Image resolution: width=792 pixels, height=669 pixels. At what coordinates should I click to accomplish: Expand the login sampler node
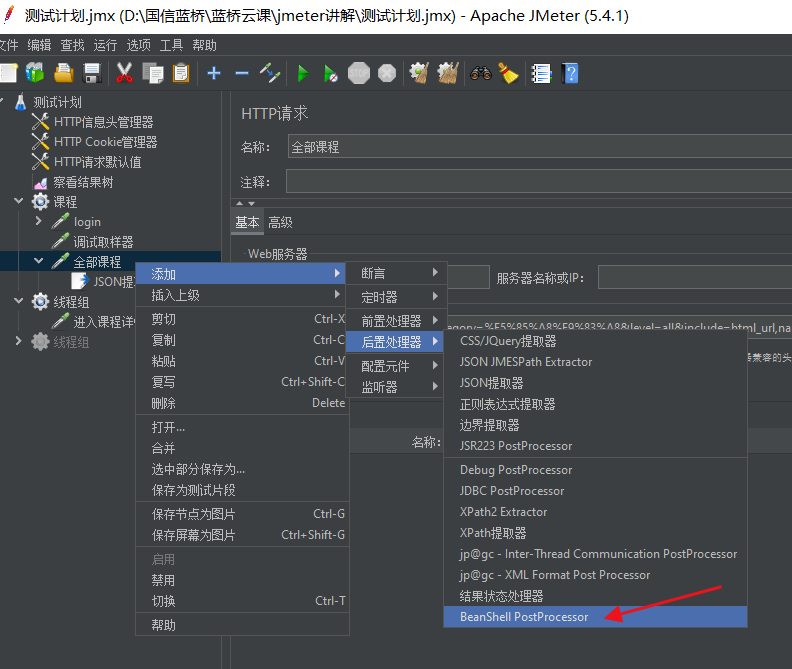(39, 221)
